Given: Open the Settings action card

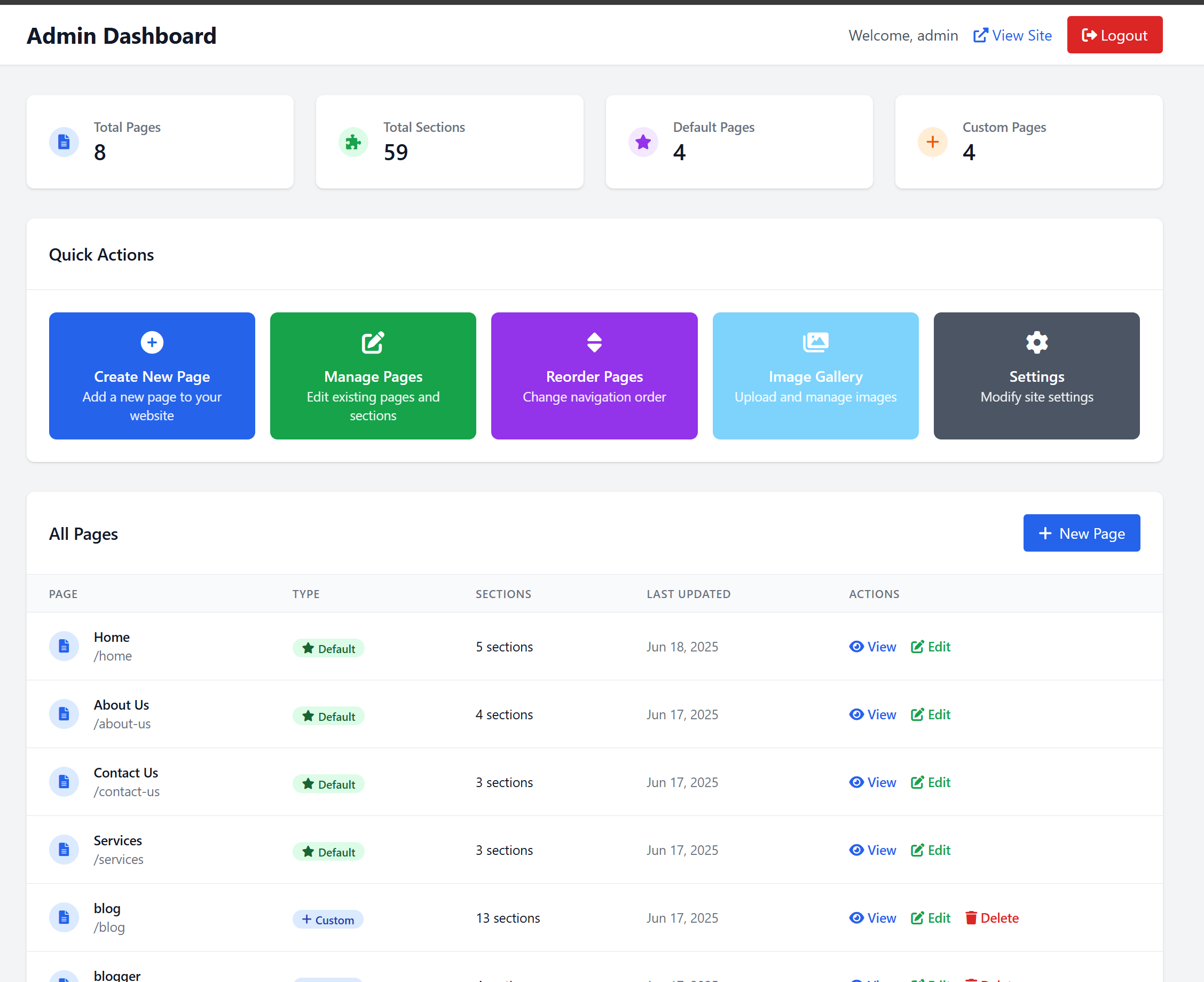Looking at the screenshot, I should (1036, 375).
